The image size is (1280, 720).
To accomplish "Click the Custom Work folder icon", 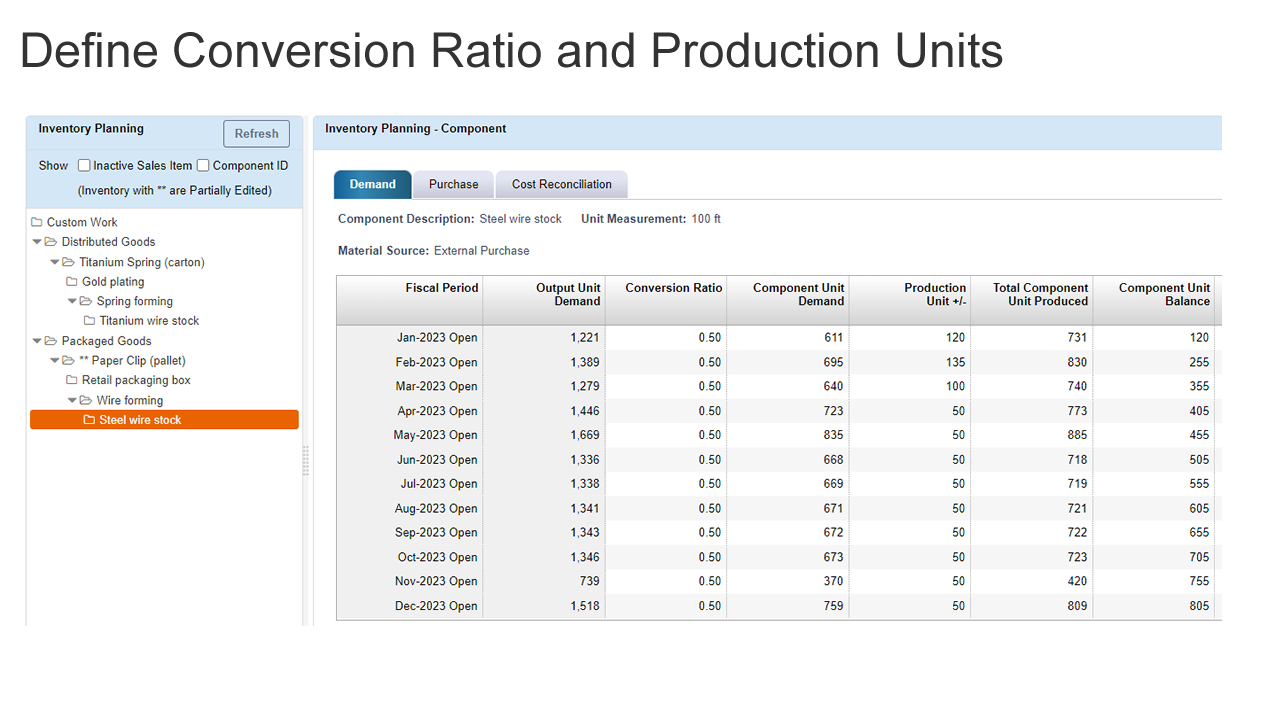I will (x=37, y=222).
